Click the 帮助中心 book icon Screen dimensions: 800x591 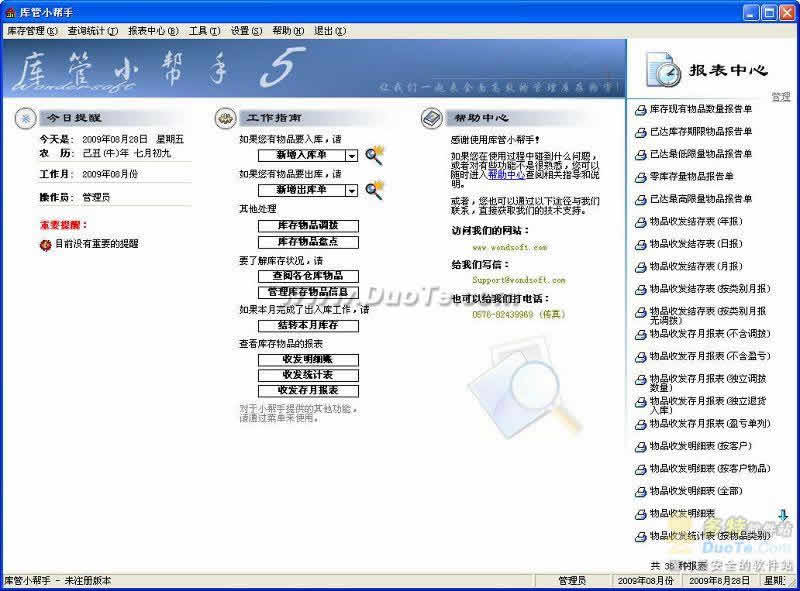pyautogui.click(x=432, y=118)
